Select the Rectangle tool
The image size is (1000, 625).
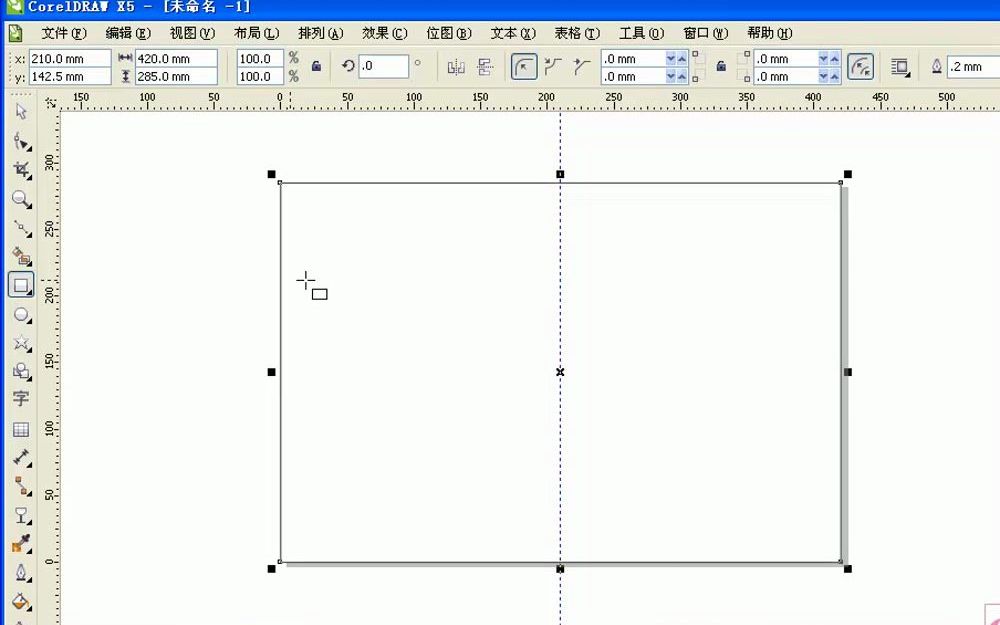click(20, 283)
